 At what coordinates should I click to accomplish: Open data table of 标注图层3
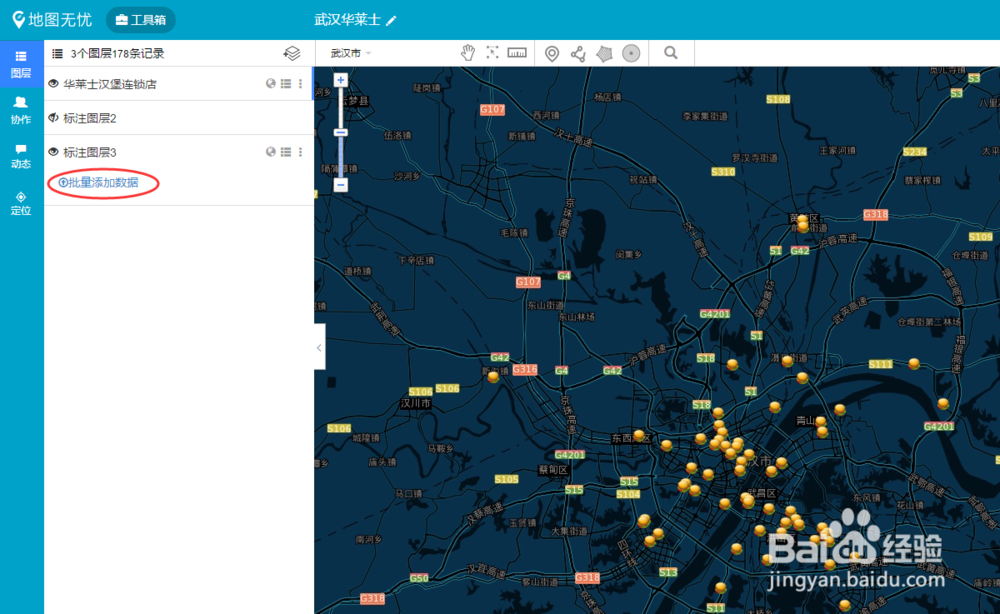tap(286, 152)
